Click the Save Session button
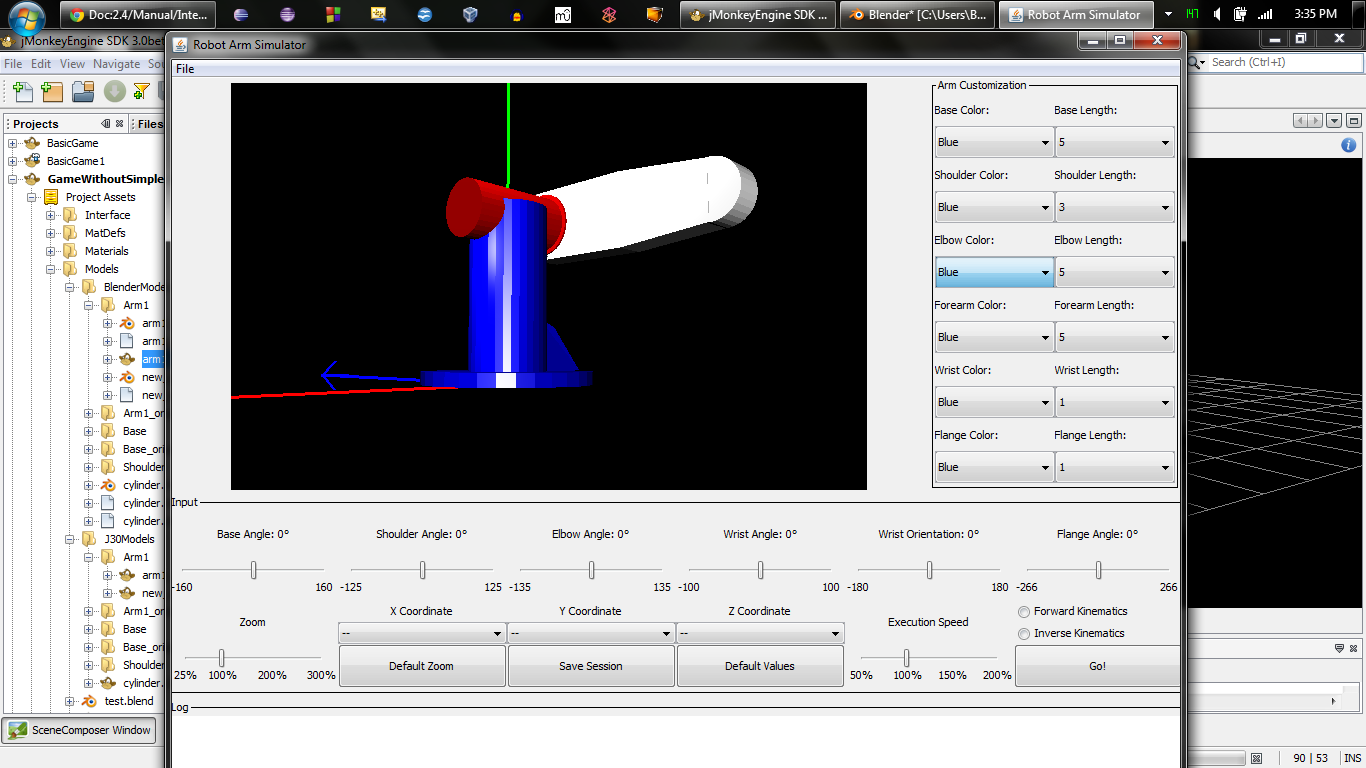 590,666
